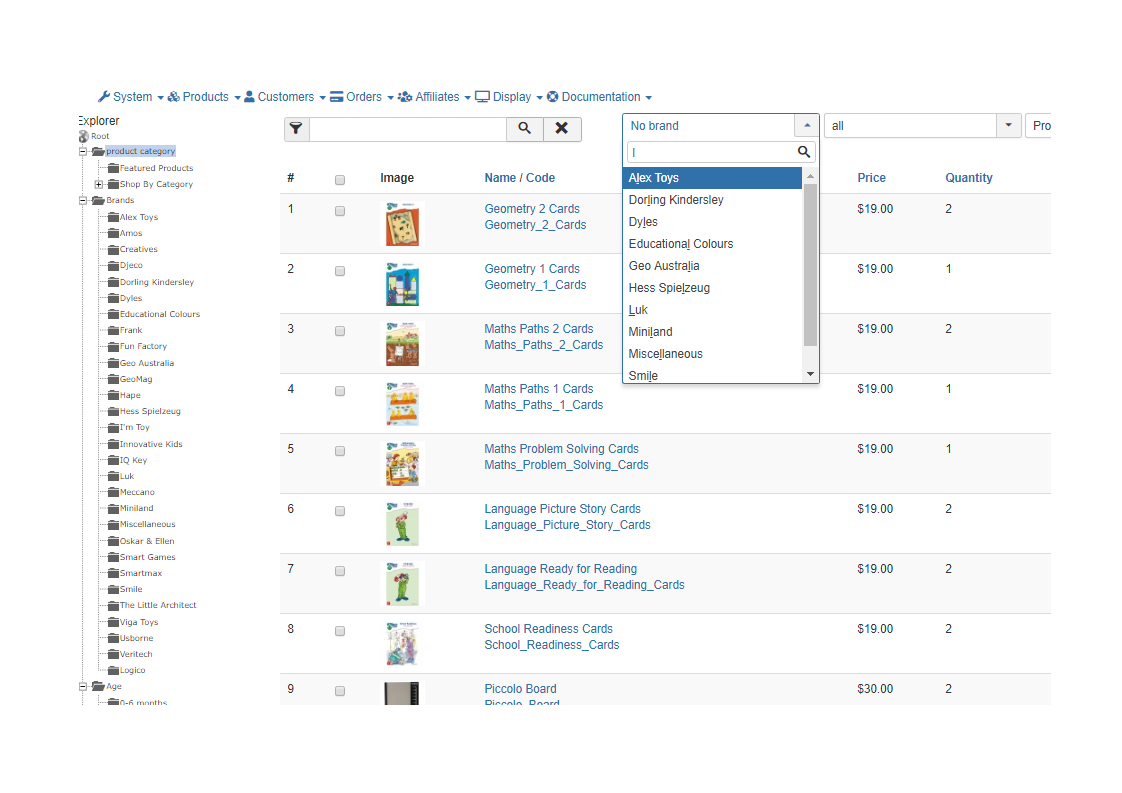Image resolution: width=1122 pixels, height=793 pixels.
Task: Click the brand list scroll down arrow
Action: 810,374
